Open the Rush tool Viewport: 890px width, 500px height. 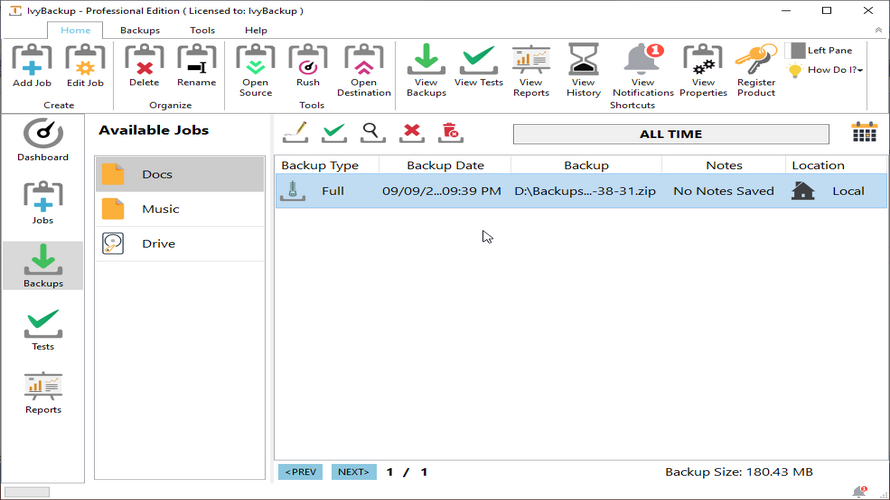click(308, 66)
